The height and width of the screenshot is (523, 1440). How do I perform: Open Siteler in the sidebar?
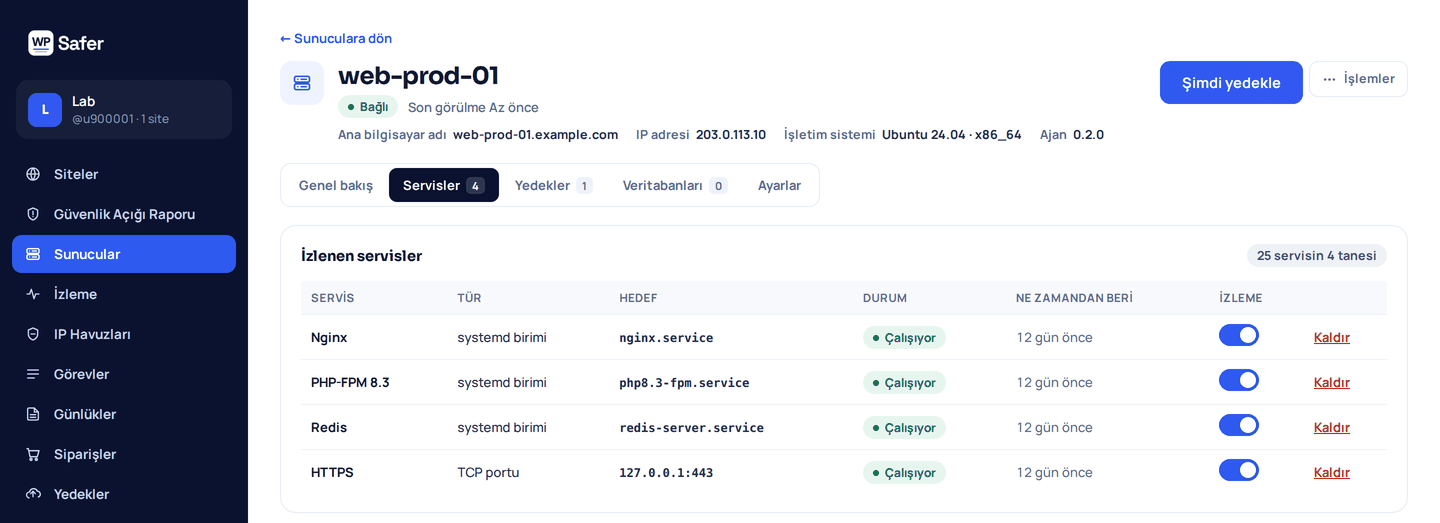pyautogui.click(x=124, y=174)
